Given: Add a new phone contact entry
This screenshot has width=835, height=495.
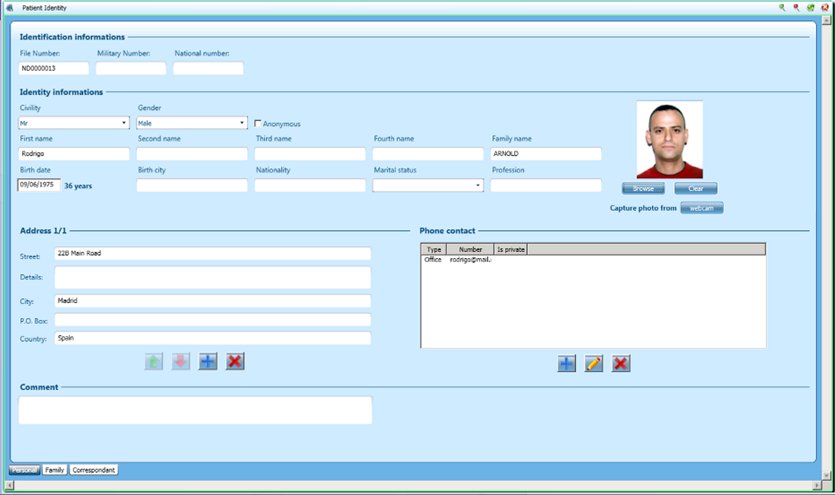Looking at the screenshot, I should click(567, 364).
